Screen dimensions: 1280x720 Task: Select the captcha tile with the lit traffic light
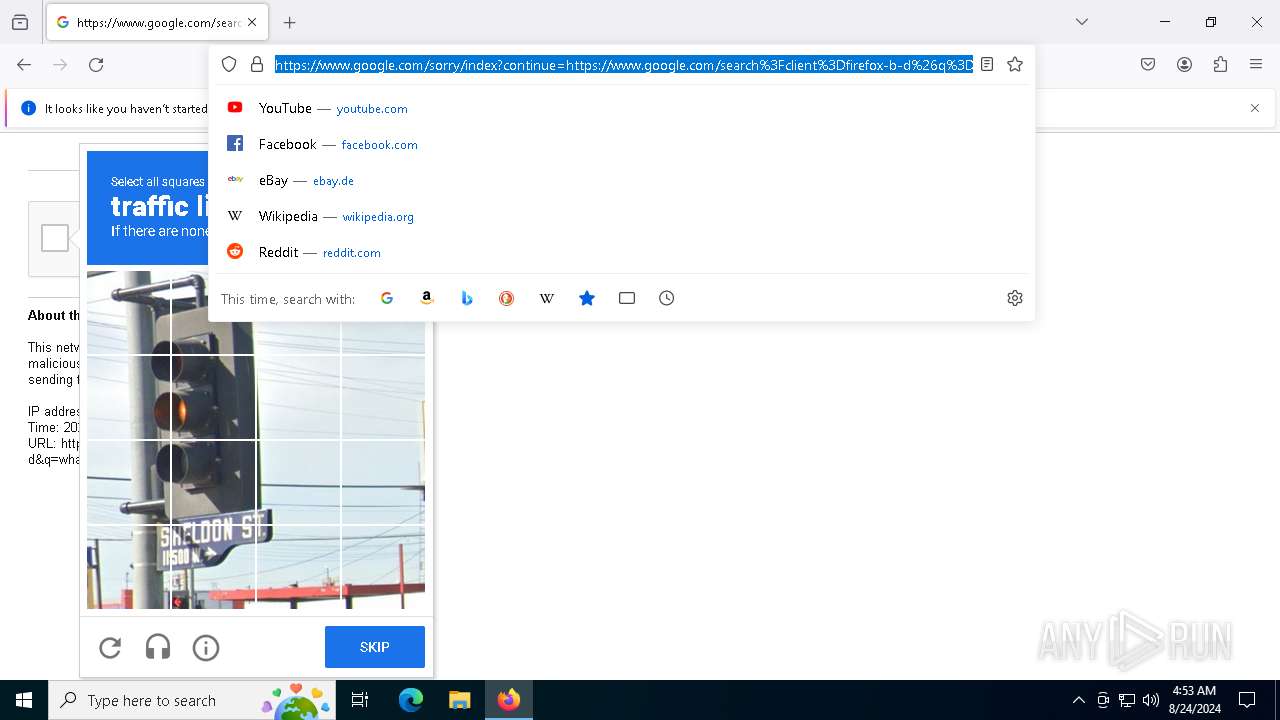214,398
